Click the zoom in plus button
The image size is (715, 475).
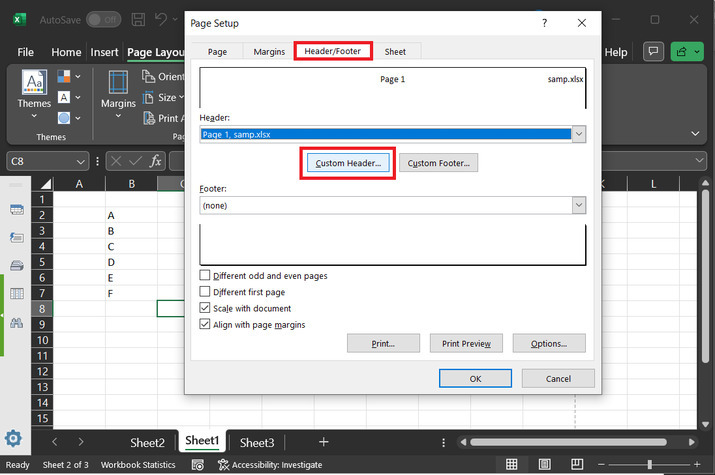point(697,464)
